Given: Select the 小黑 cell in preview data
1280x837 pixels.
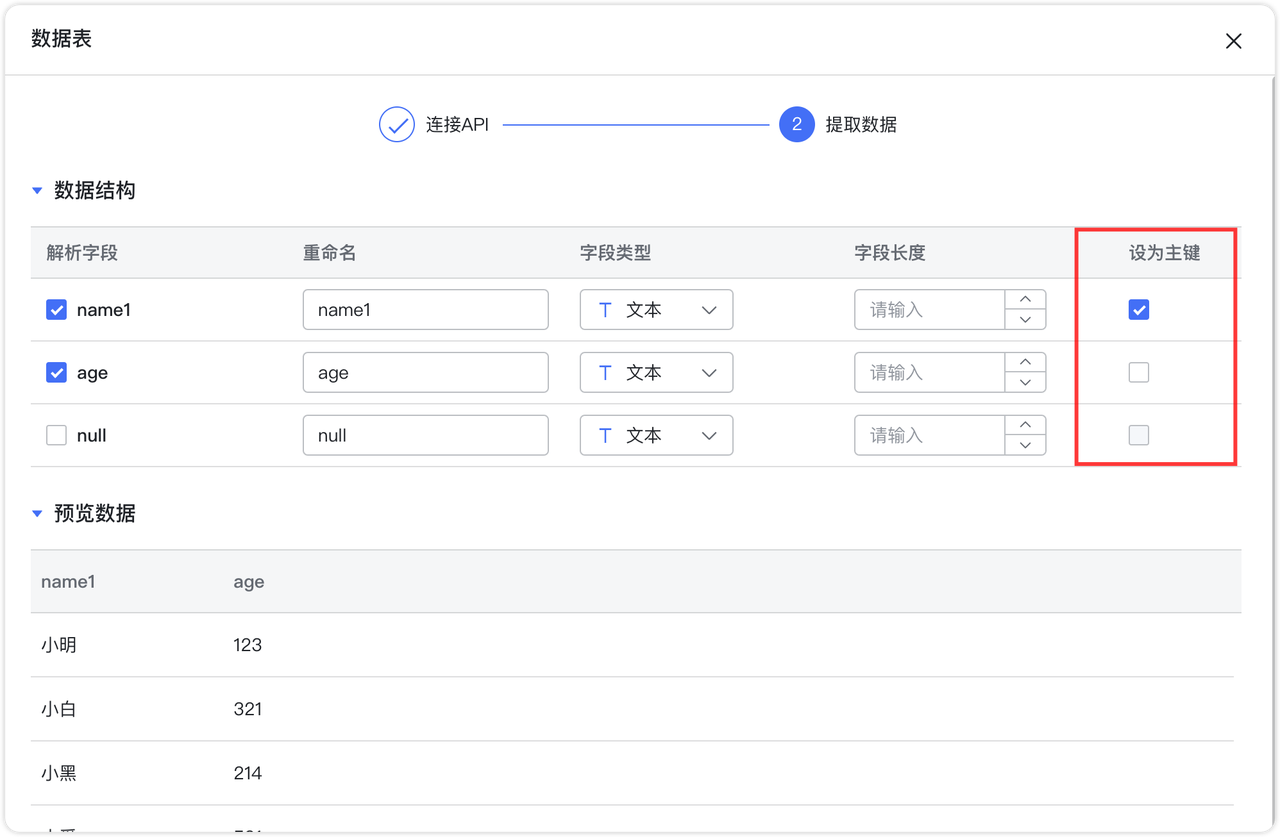Looking at the screenshot, I should (x=59, y=773).
